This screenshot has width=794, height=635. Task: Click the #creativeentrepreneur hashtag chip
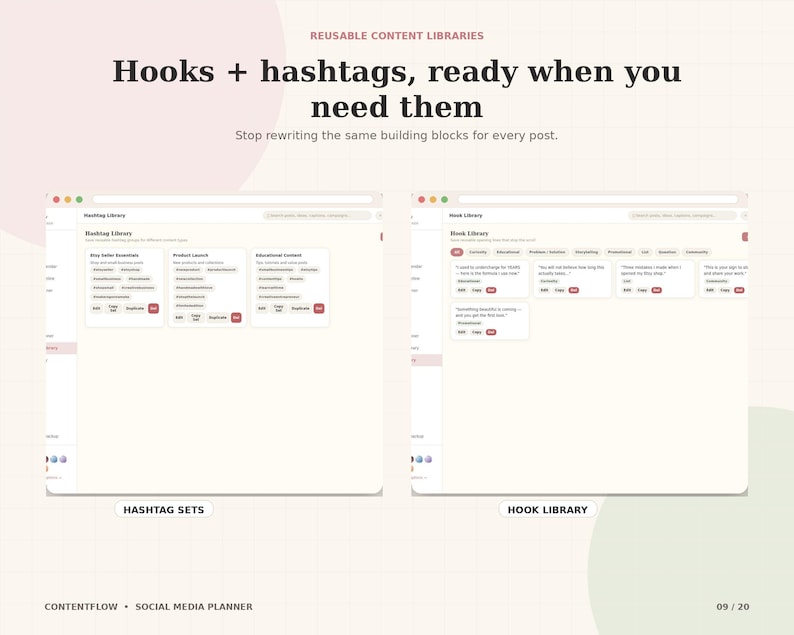(x=280, y=297)
